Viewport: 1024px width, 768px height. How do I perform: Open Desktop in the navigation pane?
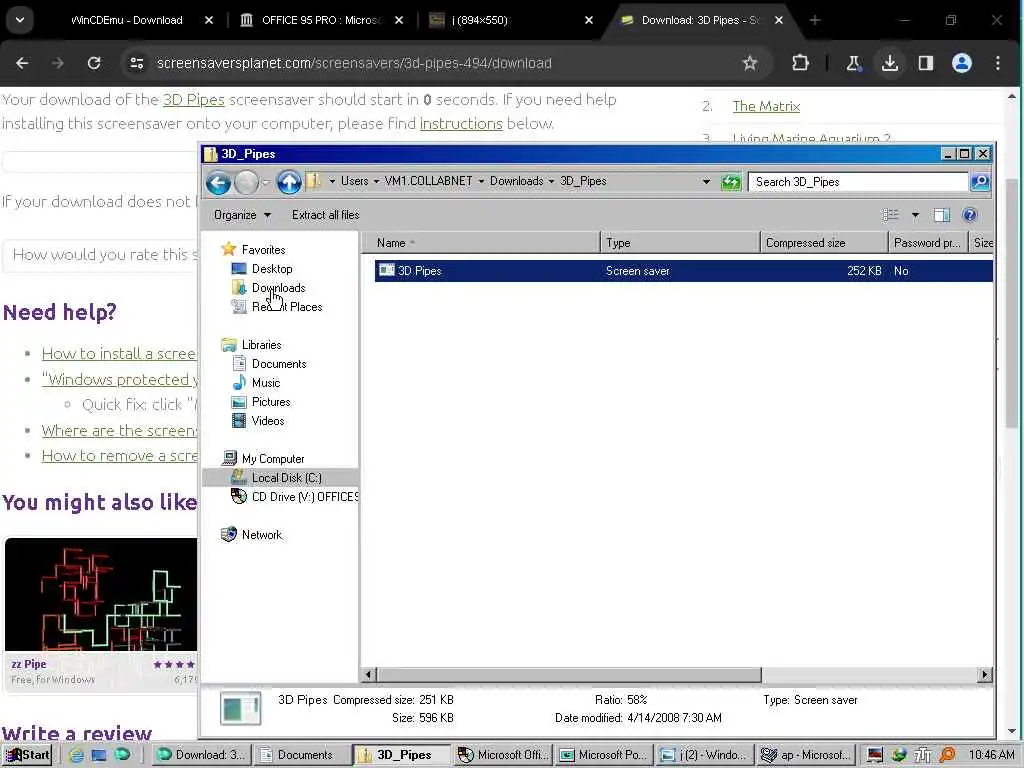tap(272, 268)
